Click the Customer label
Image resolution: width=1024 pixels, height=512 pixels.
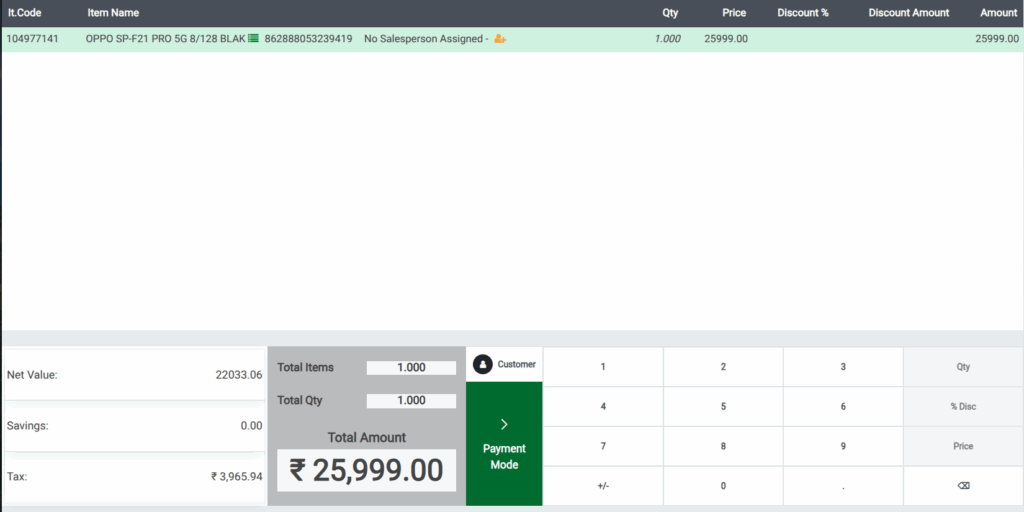tap(517, 364)
